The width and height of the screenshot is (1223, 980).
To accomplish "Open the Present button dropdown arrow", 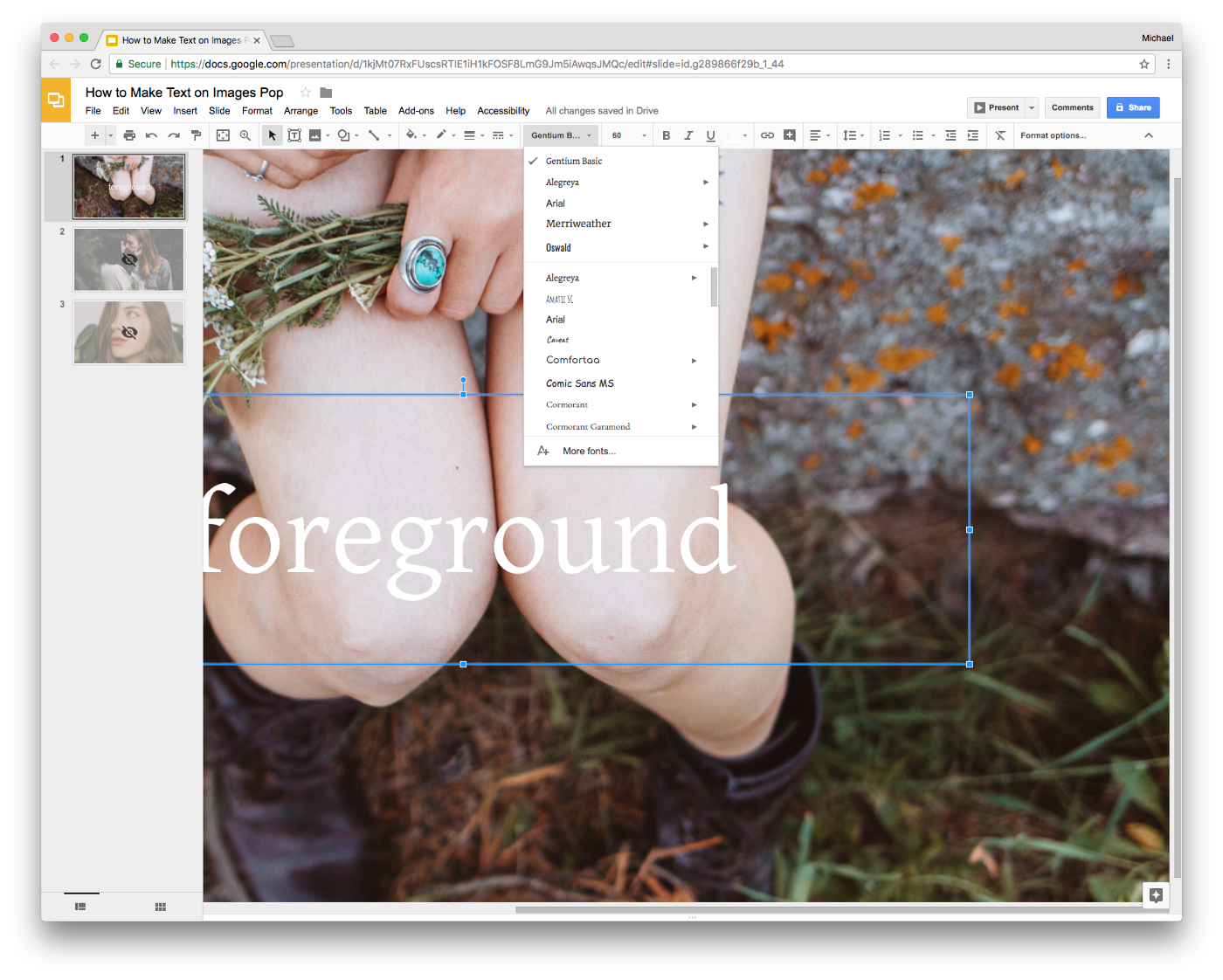I will click(1032, 107).
